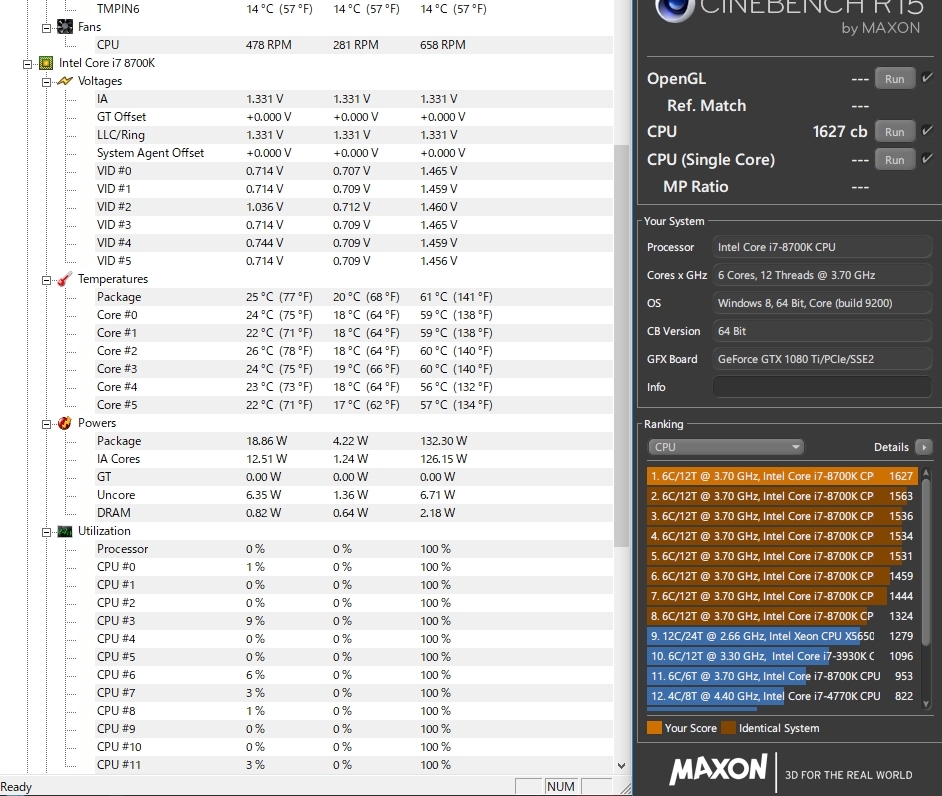Select ranking entry 12 Core i7-4770K
The height and width of the screenshot is (796, 942).
[782, 696]
